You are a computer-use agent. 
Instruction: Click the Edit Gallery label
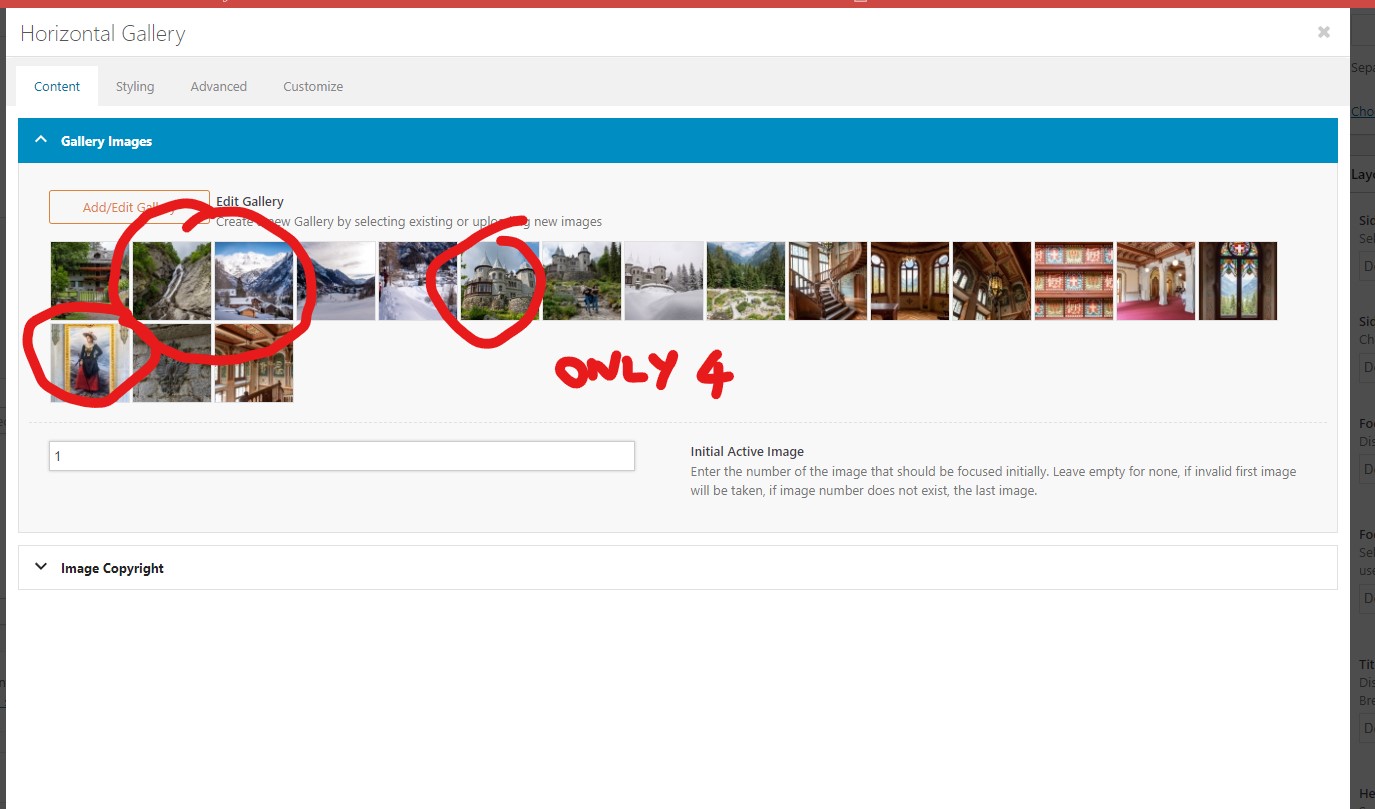pos(250,201)
